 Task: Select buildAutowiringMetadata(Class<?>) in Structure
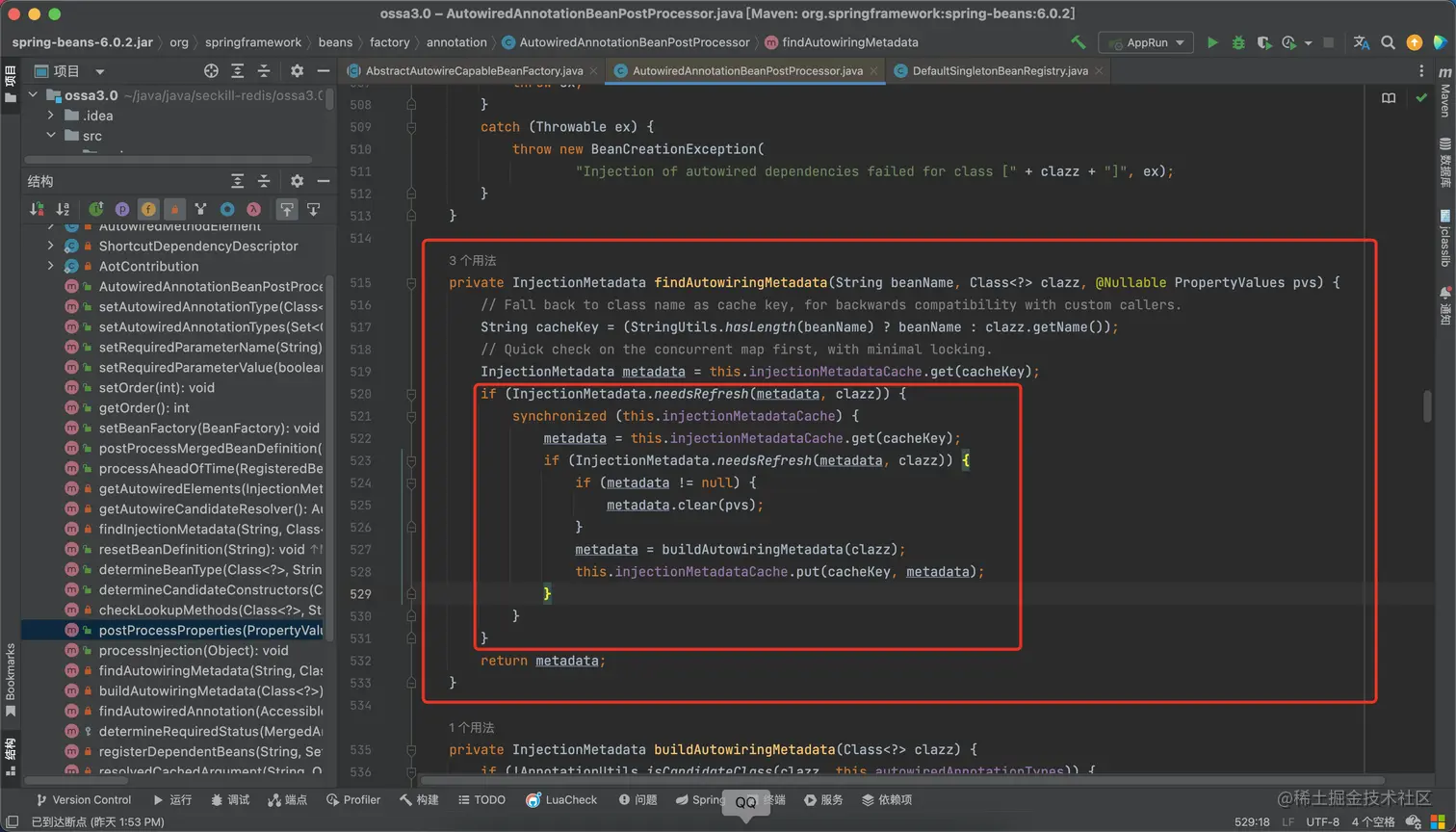pyautogui.click(x=211, y=690)
